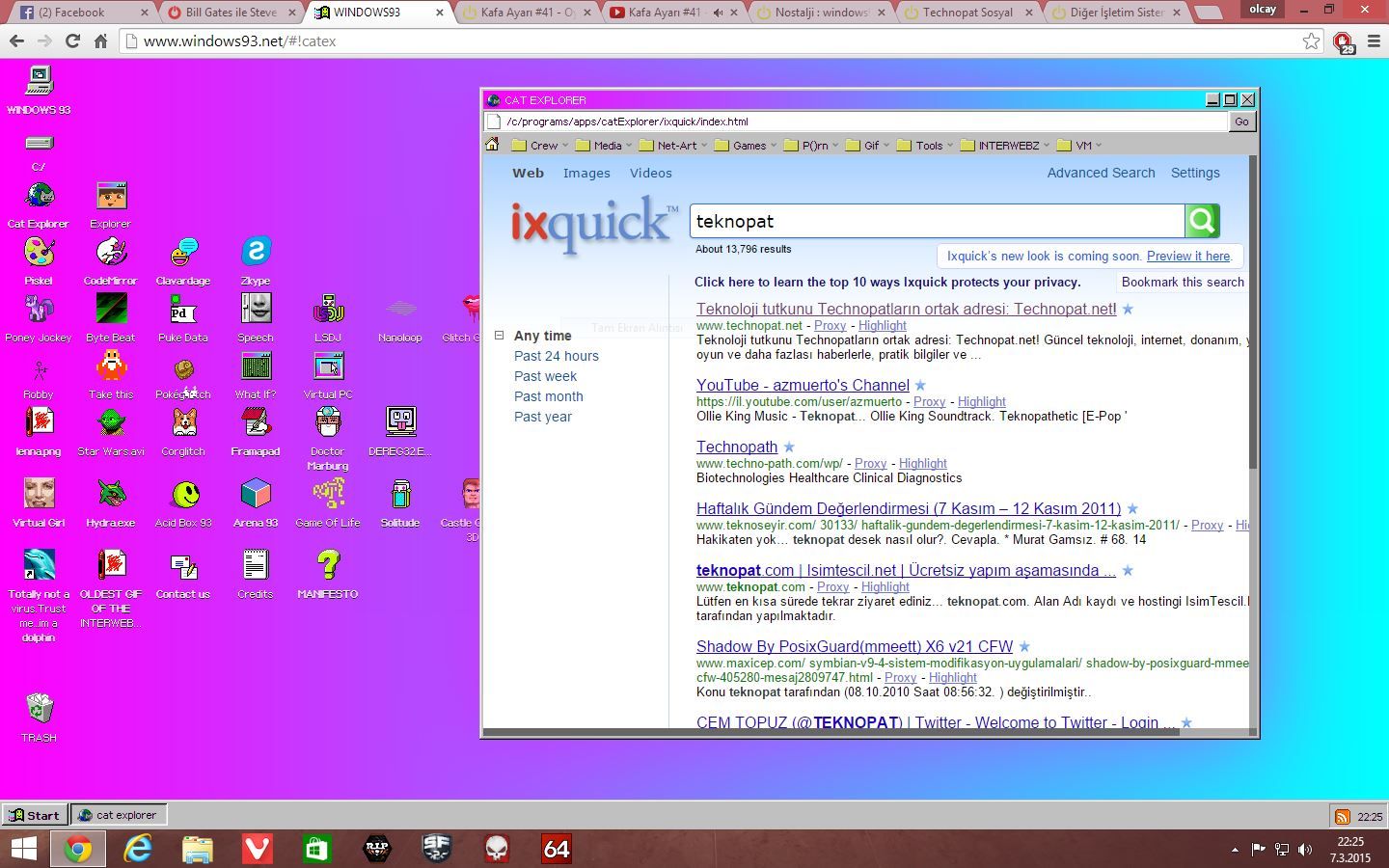Filter results by Past month
Screen dimensions: 1389x868
(548, 396)
